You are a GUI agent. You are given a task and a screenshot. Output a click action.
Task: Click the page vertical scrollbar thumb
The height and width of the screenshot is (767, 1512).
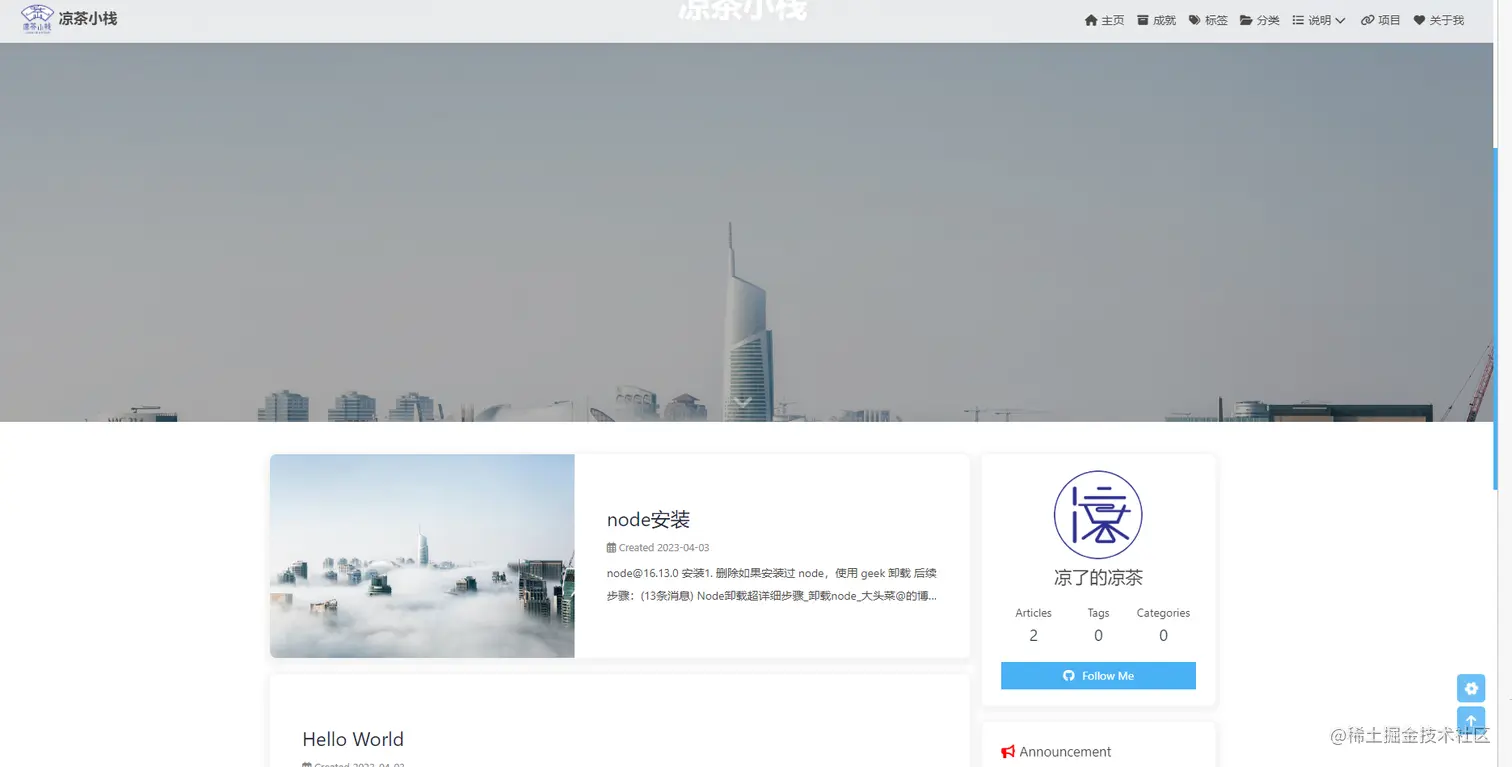[1496, 318]
